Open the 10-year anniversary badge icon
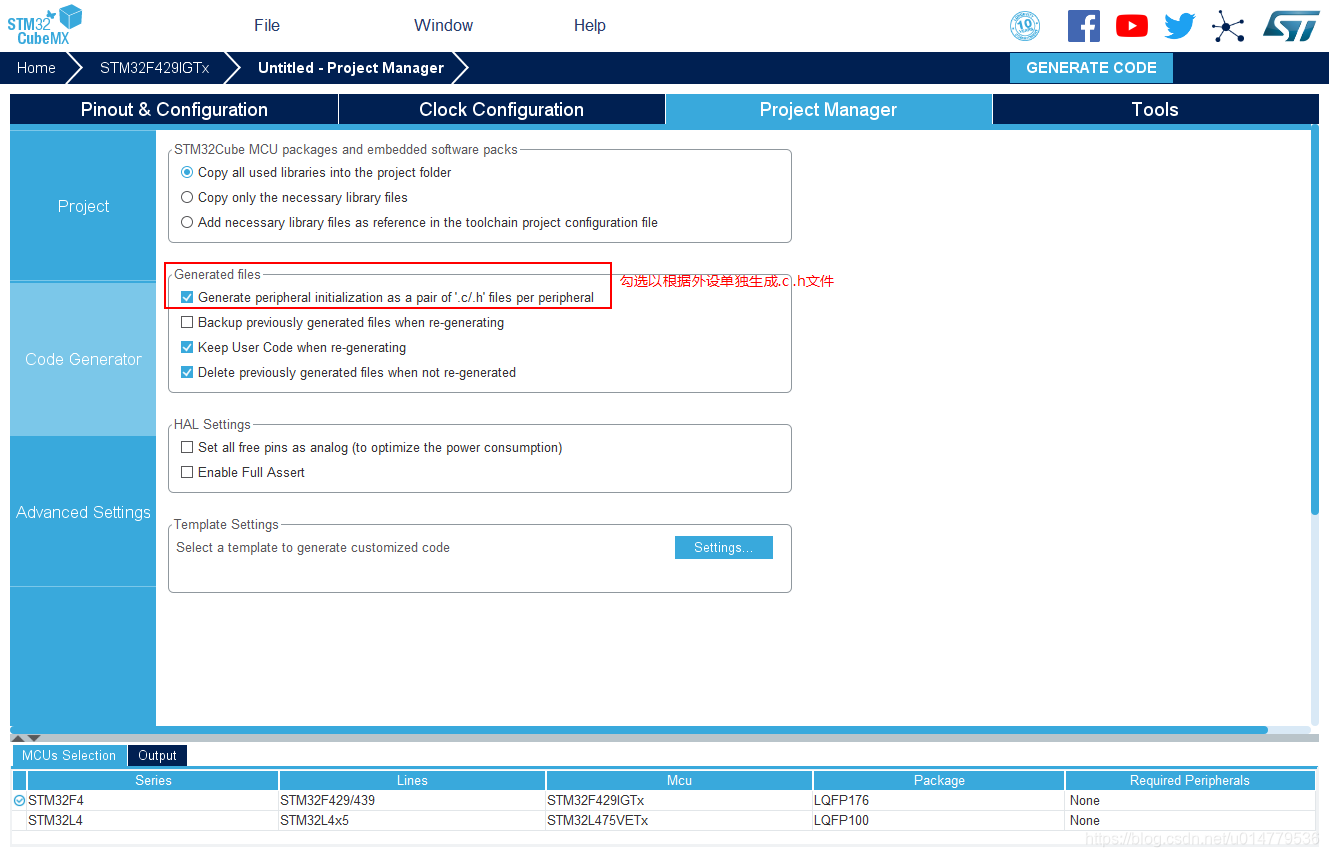1329x857 pixels. point(1025,26)
